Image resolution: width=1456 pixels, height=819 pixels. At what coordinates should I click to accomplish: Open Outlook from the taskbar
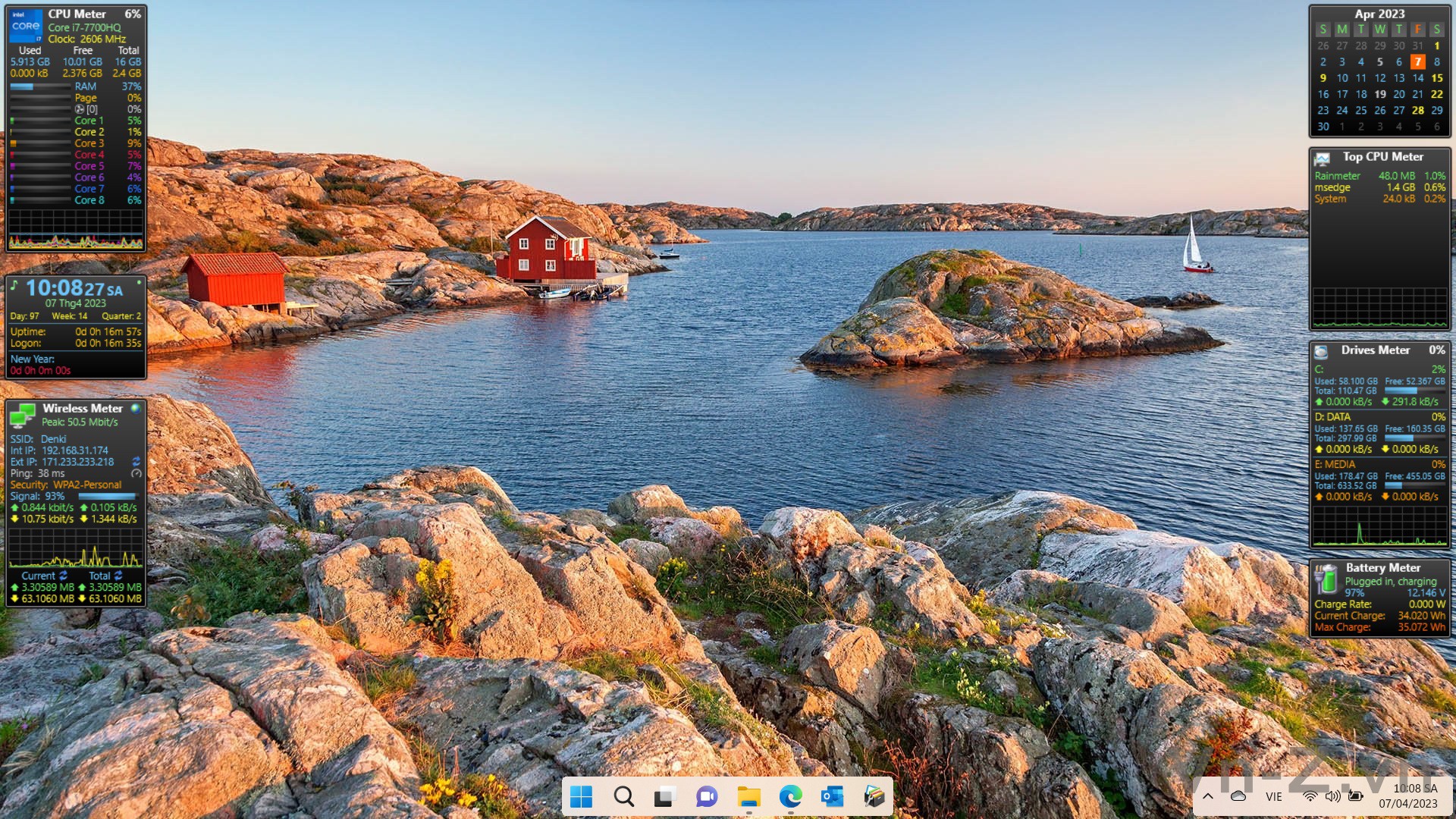[832, 796]
